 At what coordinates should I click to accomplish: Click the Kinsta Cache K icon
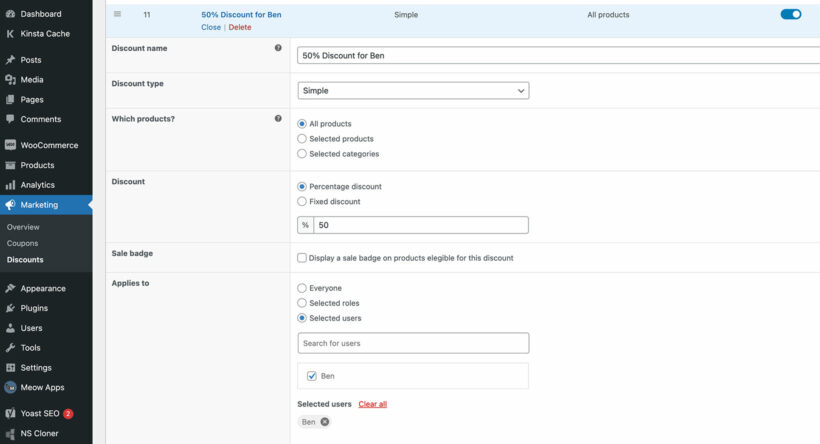(10, 34)
